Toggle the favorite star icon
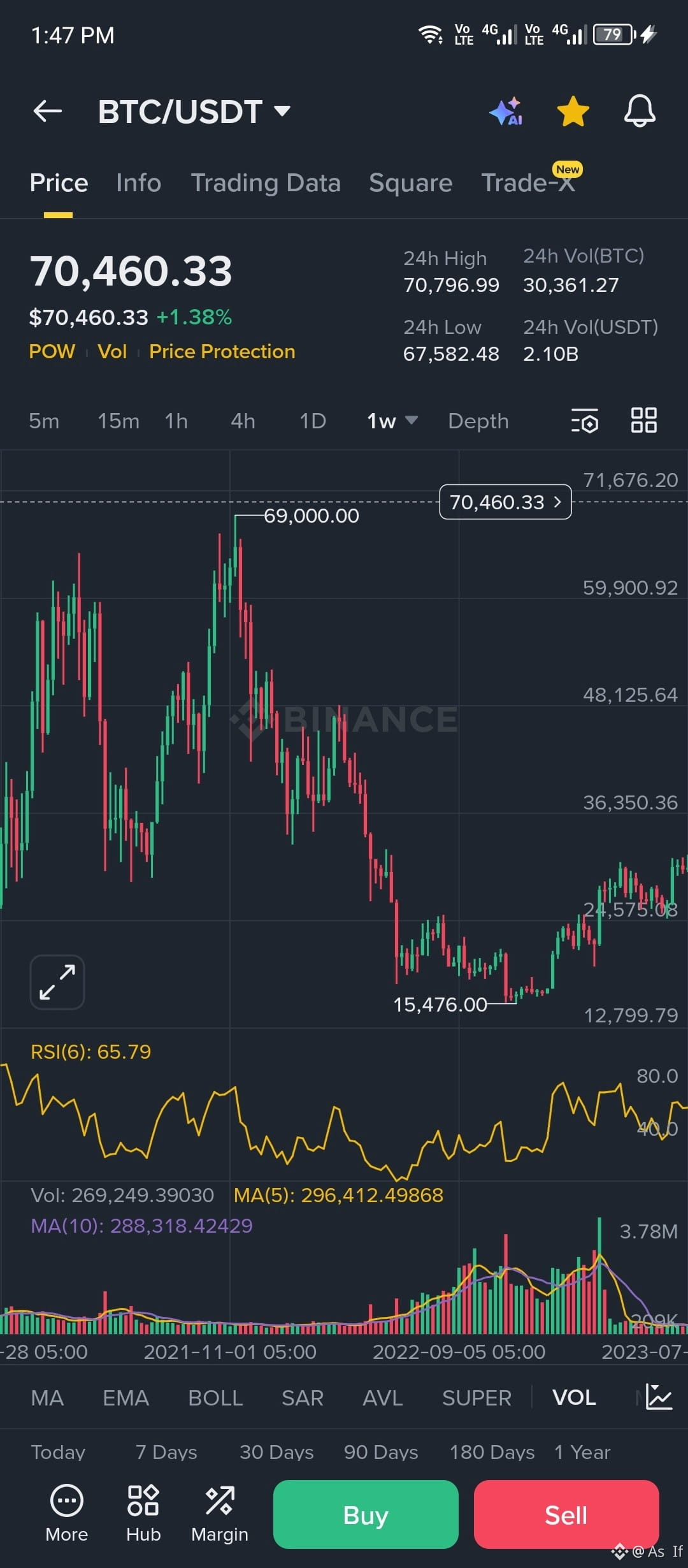This screenshot has width=688, height=1568. (573, 112)
